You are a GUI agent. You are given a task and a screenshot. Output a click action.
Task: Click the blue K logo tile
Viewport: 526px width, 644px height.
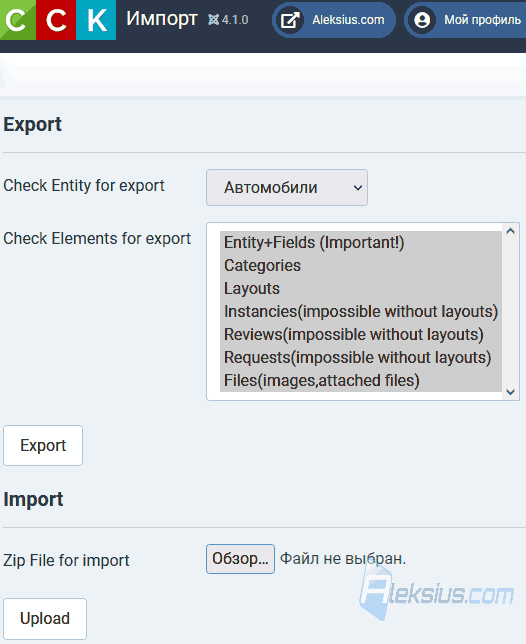(96, 20)
